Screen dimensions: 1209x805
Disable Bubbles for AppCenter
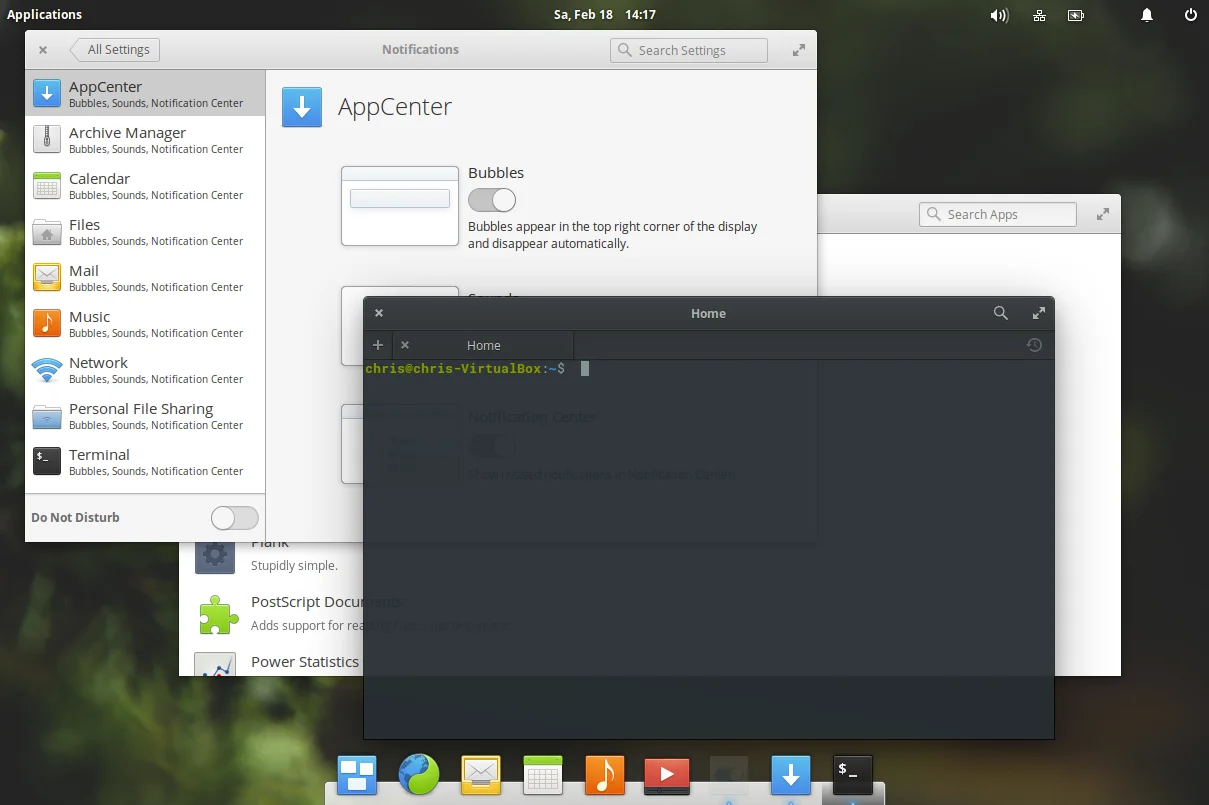491,200
